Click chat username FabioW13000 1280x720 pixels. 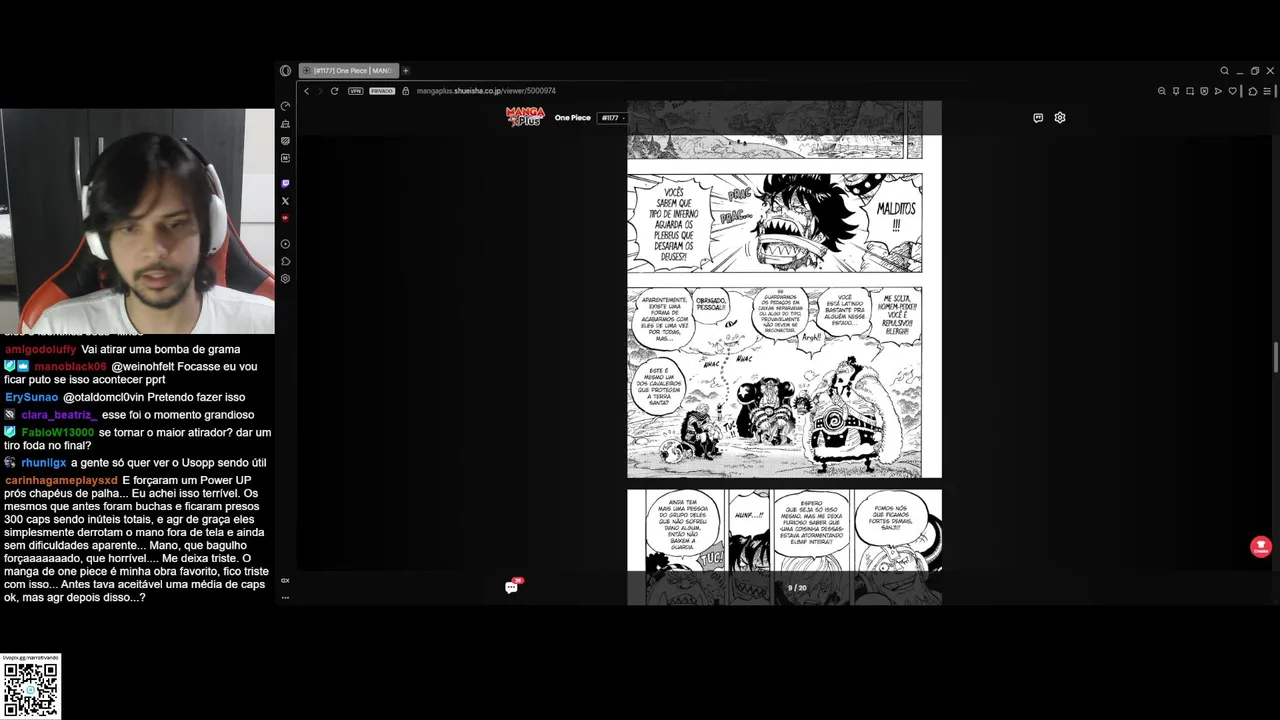pos(57,432)
